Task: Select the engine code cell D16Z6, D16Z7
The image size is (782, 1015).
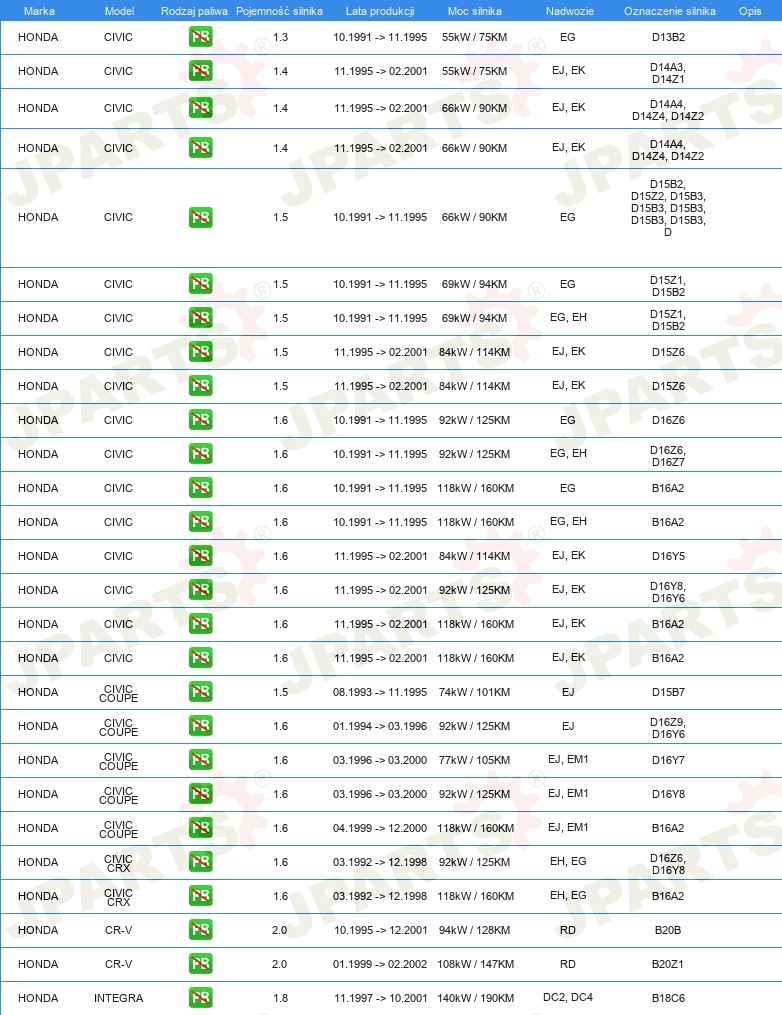Action: click(x=668, y=456)
